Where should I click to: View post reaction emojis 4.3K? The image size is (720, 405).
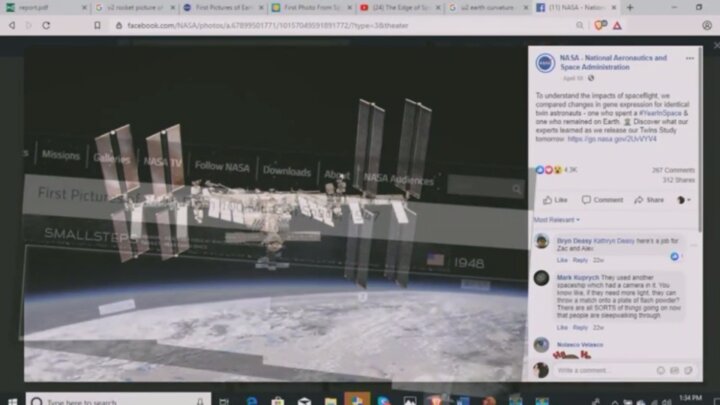point(556,170)
